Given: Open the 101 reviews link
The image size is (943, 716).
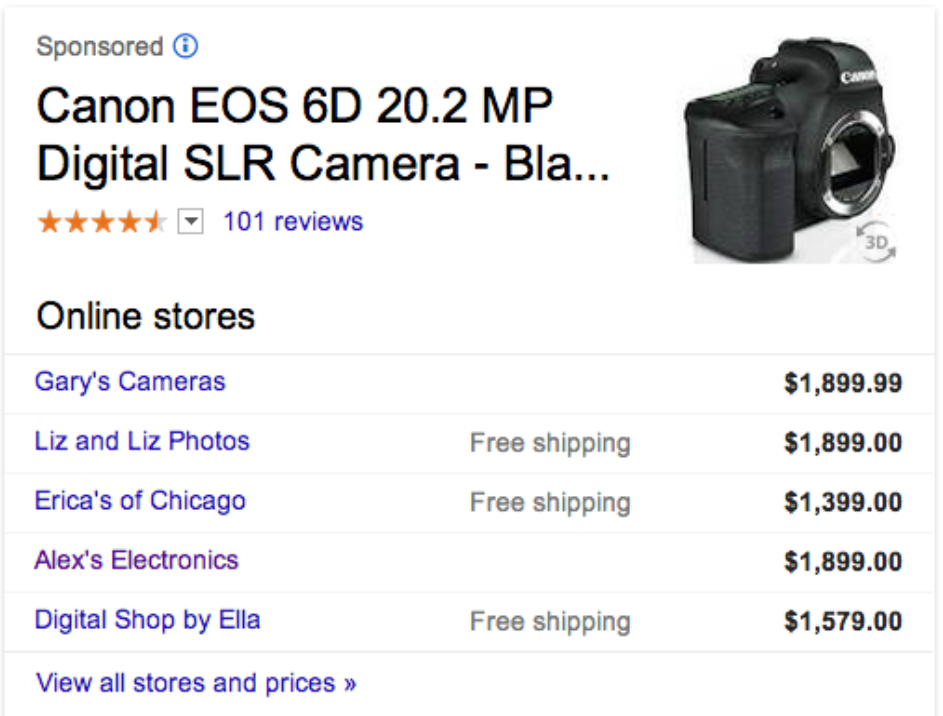Looking at the screenshot, I should 292,222.
